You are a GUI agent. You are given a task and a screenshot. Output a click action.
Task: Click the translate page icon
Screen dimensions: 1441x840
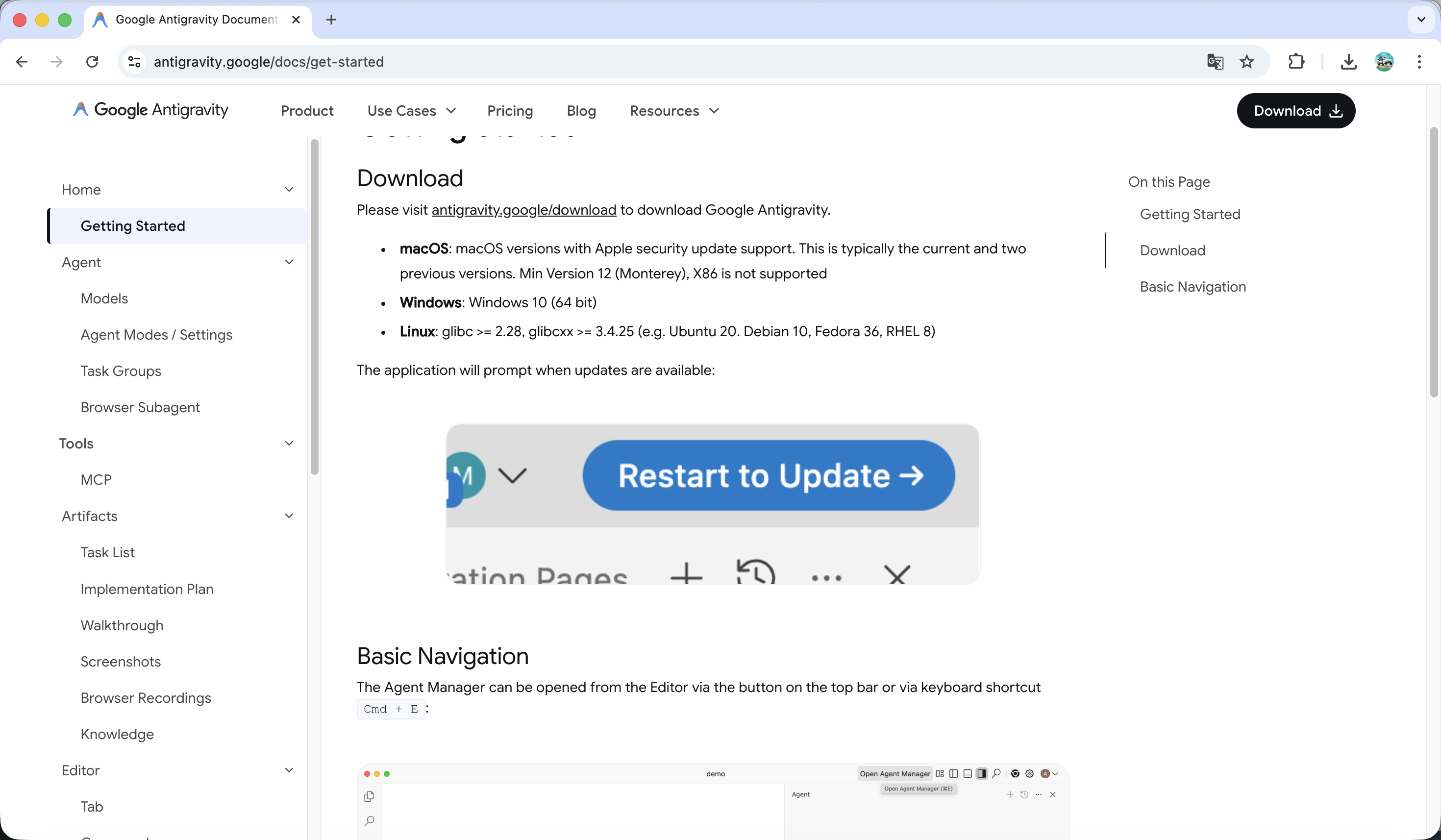coord(1215,62)
